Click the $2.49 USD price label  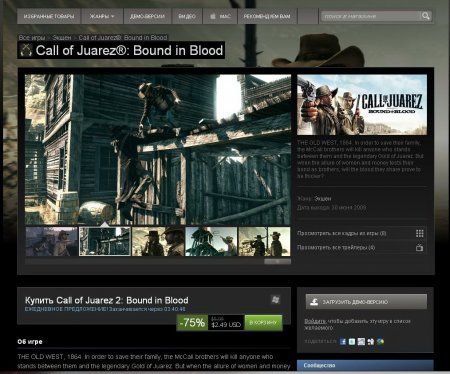(x=226, y=325)
